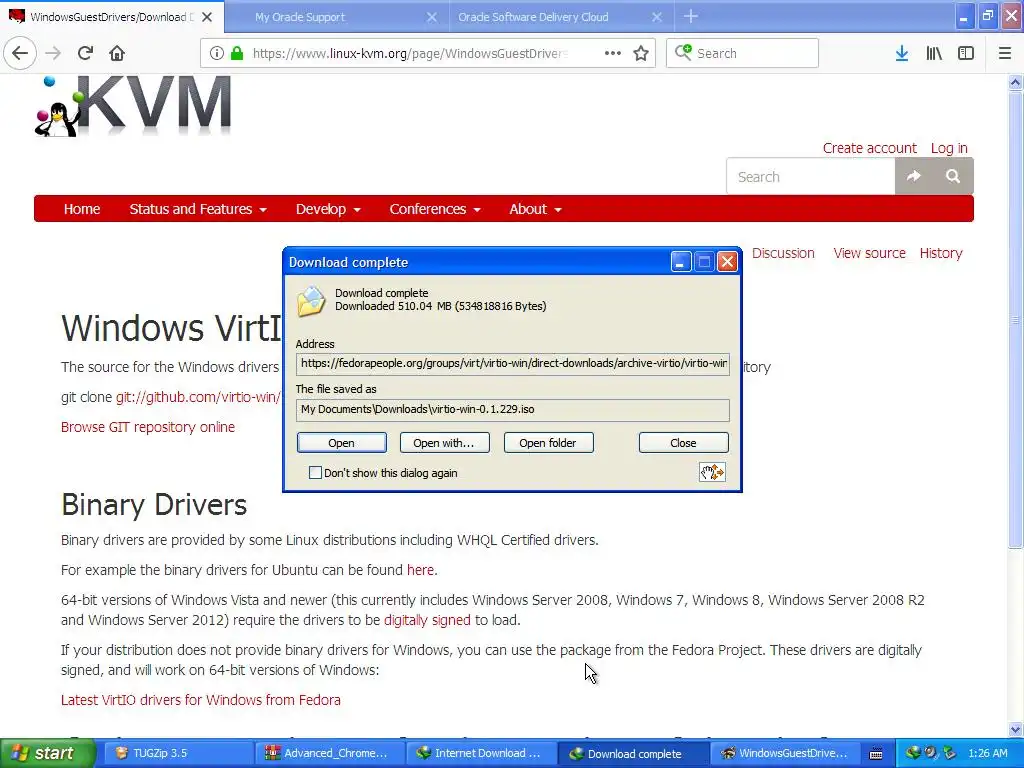1024x768 pixels.
Task: Click the KVM logo
Action: 133,106
